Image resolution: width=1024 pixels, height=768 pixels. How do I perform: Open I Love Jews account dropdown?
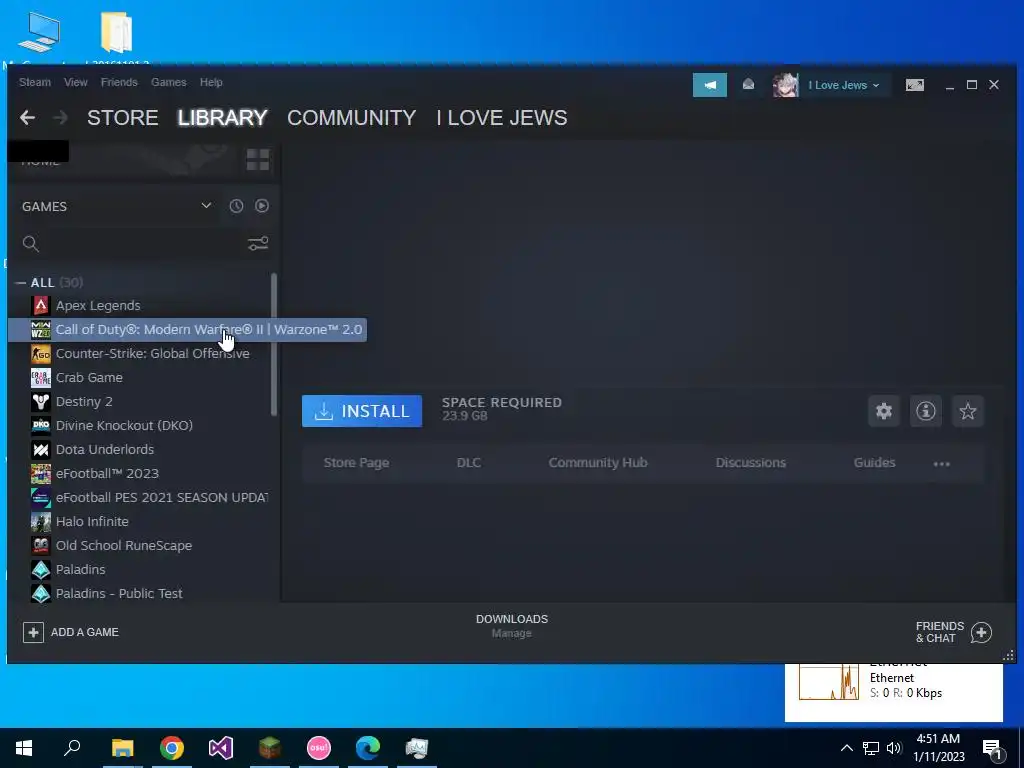click(844, 85)
